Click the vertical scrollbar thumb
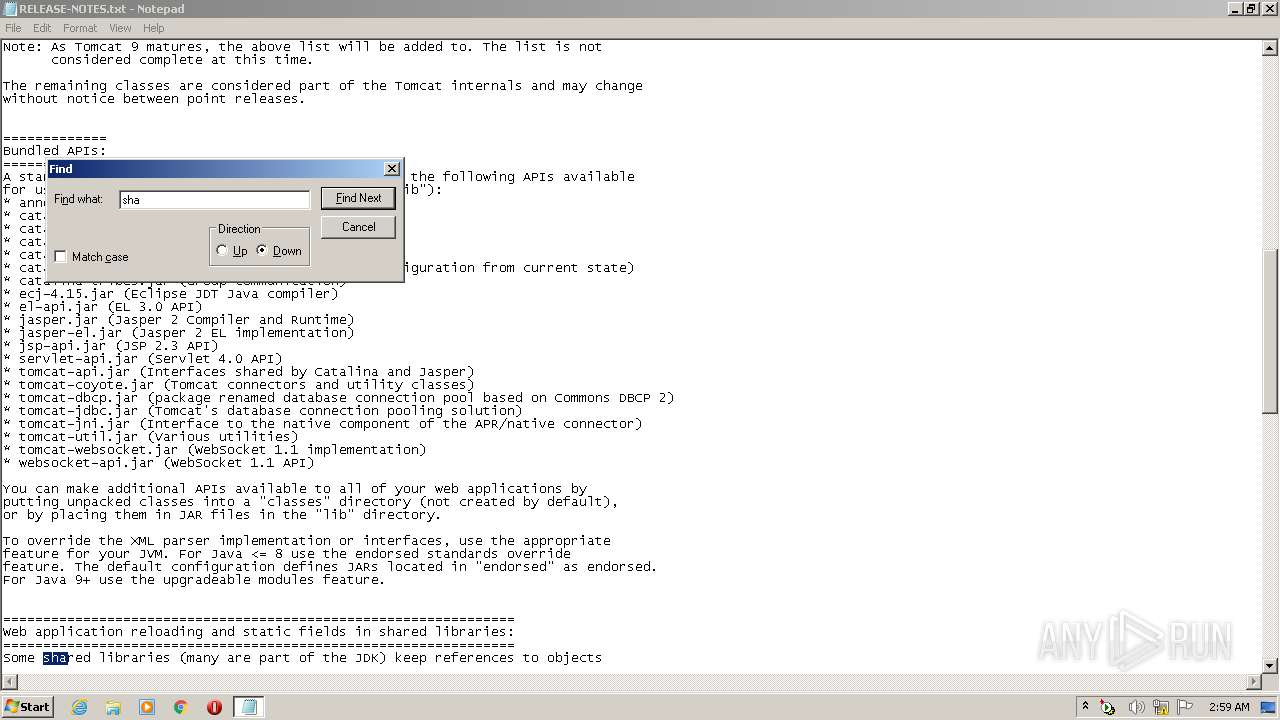The width and height of the screenshot is (1280, 720). pyautogui.click(x=1270, y=331)
